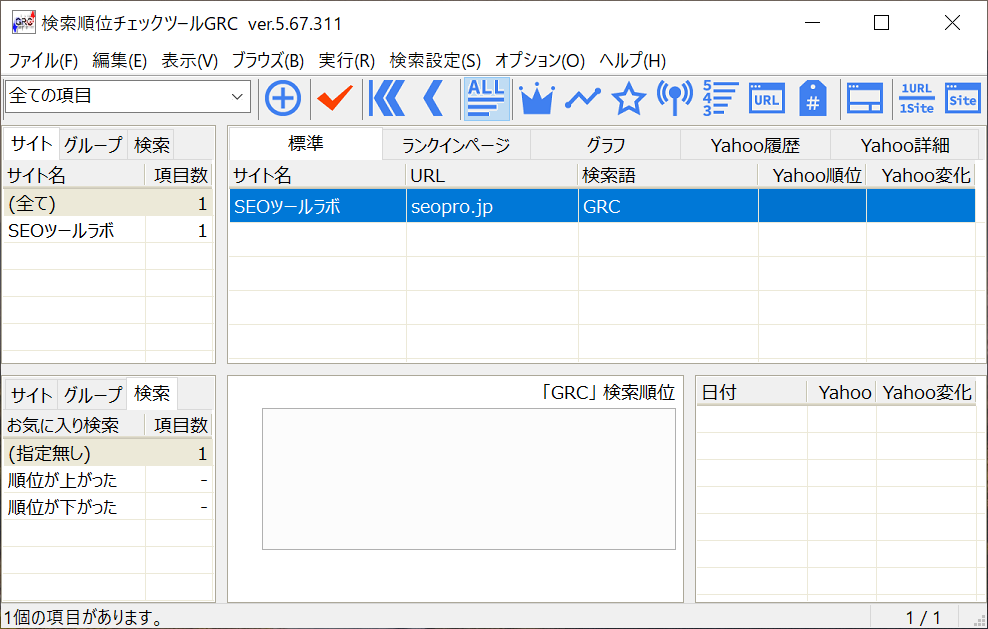The image size is (988, 629).
Task: Switch to the Yahoo詳細 tab
Action: [905, 146]
